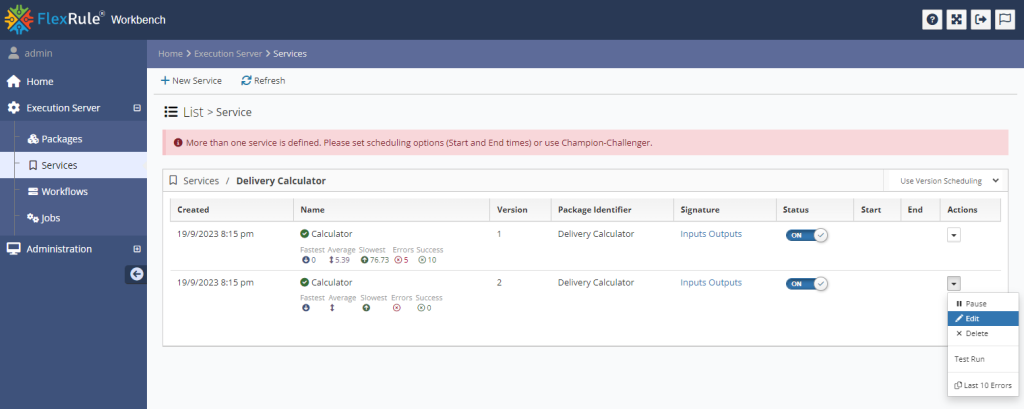1024x409 pixels.
Task: Open the help question mark icon
Action: pos(932,20)
